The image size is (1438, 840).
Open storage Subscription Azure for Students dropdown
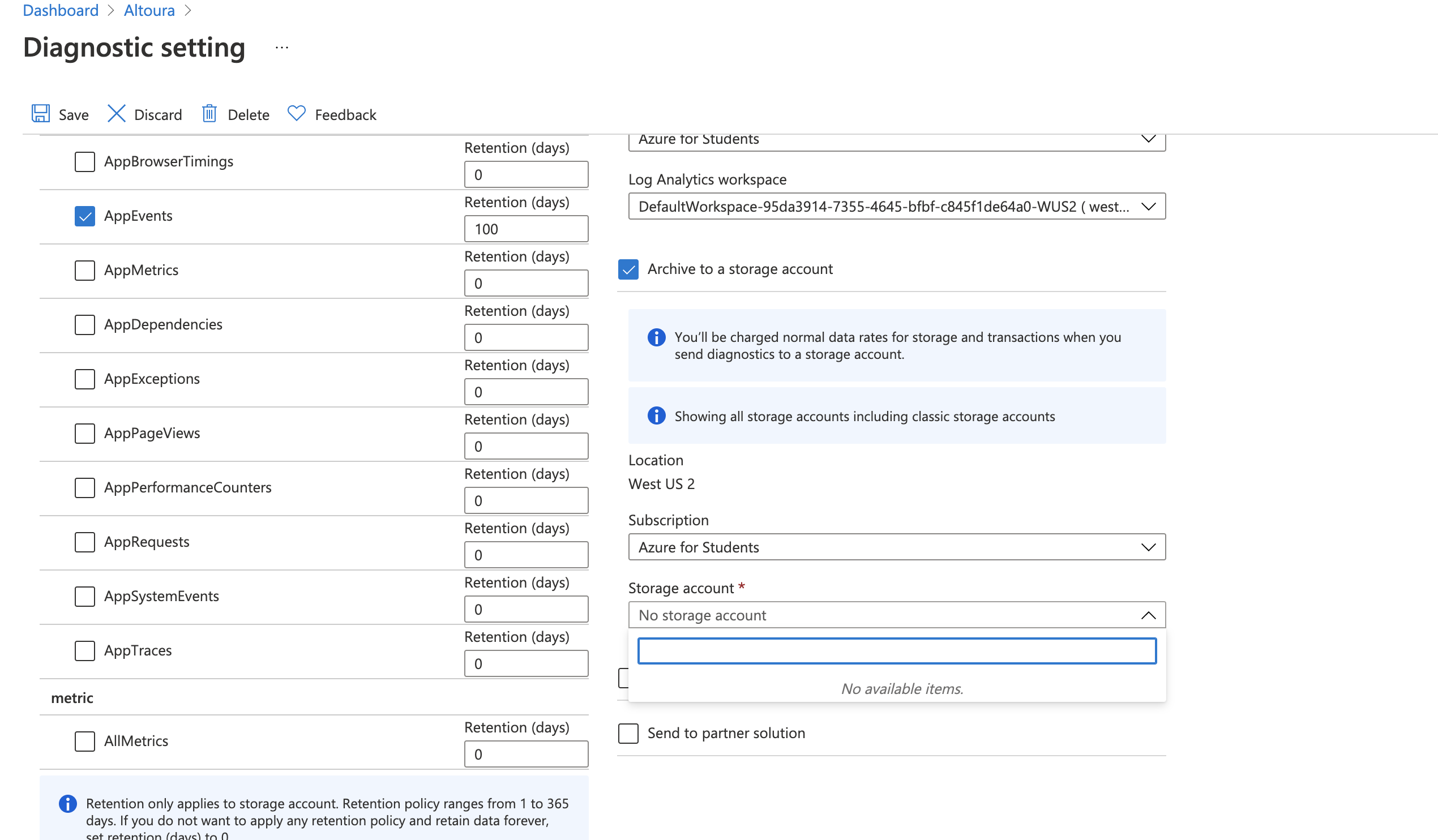pos(896,547)
